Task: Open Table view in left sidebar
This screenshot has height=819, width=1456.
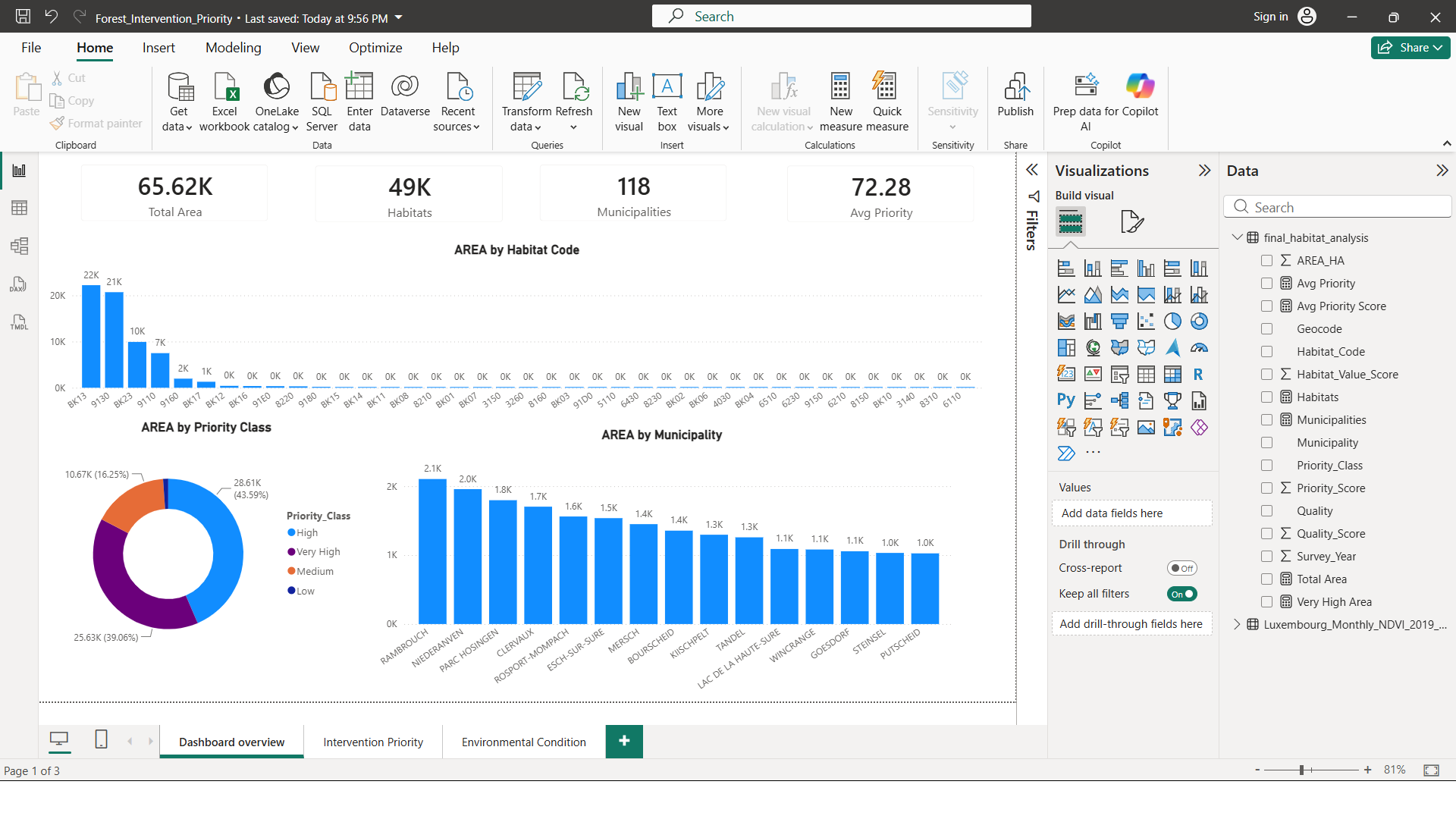Action: pos(19,208)
